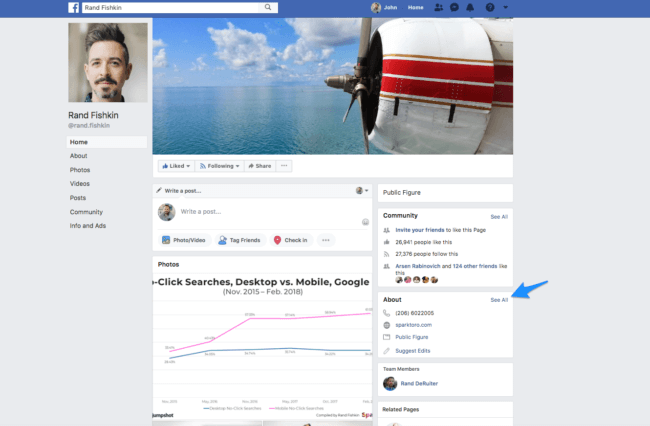Click the search magnifier icon

[x=268, y=7]
